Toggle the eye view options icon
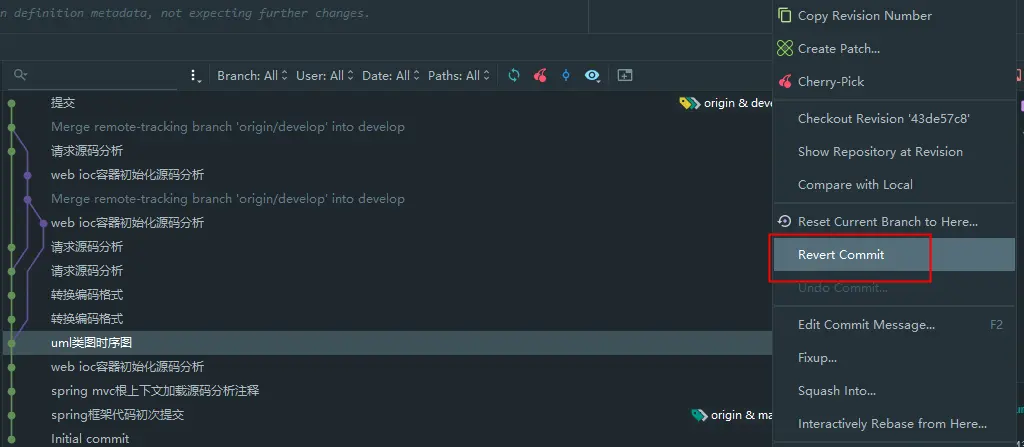This screenshot has width=1024, height=447. pos(592,76)
